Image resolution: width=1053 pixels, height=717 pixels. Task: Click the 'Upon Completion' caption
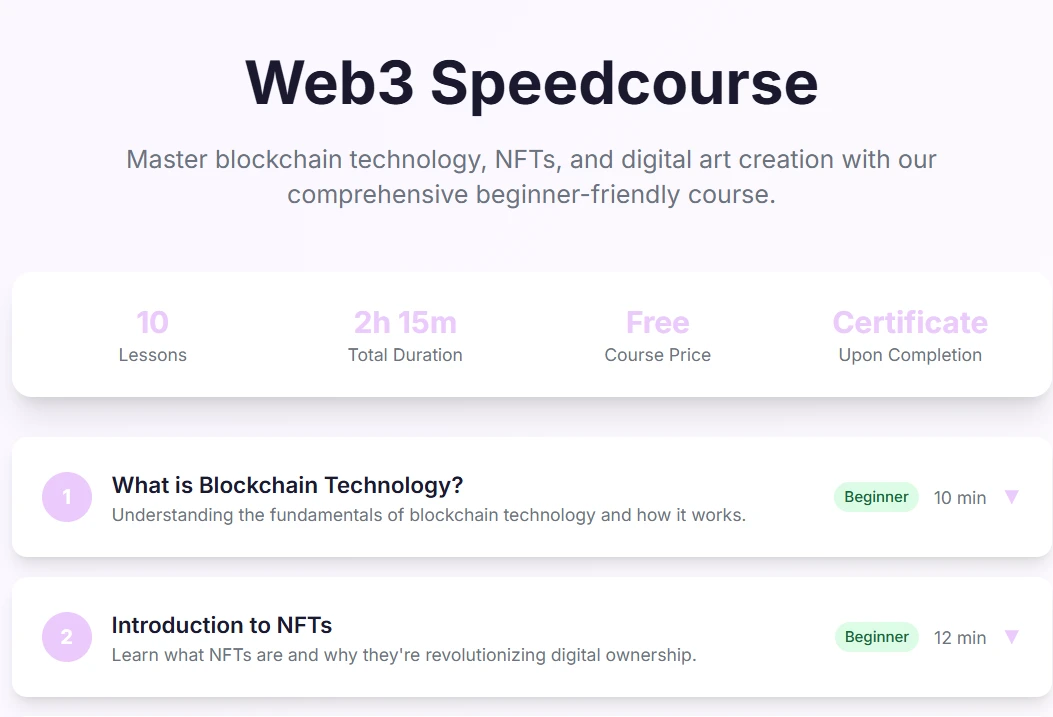coord(910,355)
